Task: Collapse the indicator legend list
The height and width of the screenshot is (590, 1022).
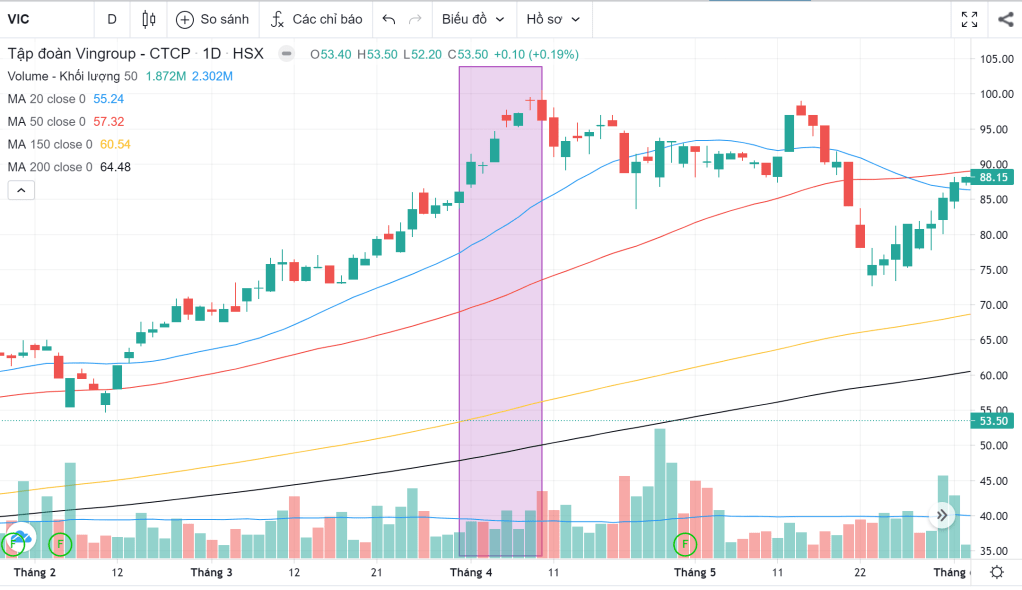Action: click(x=20, y=188)
